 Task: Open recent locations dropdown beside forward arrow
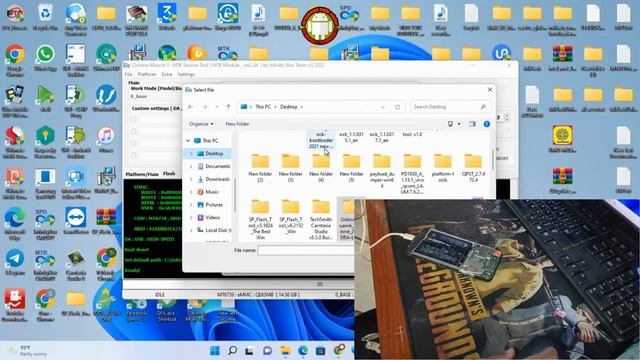[217, 107]
